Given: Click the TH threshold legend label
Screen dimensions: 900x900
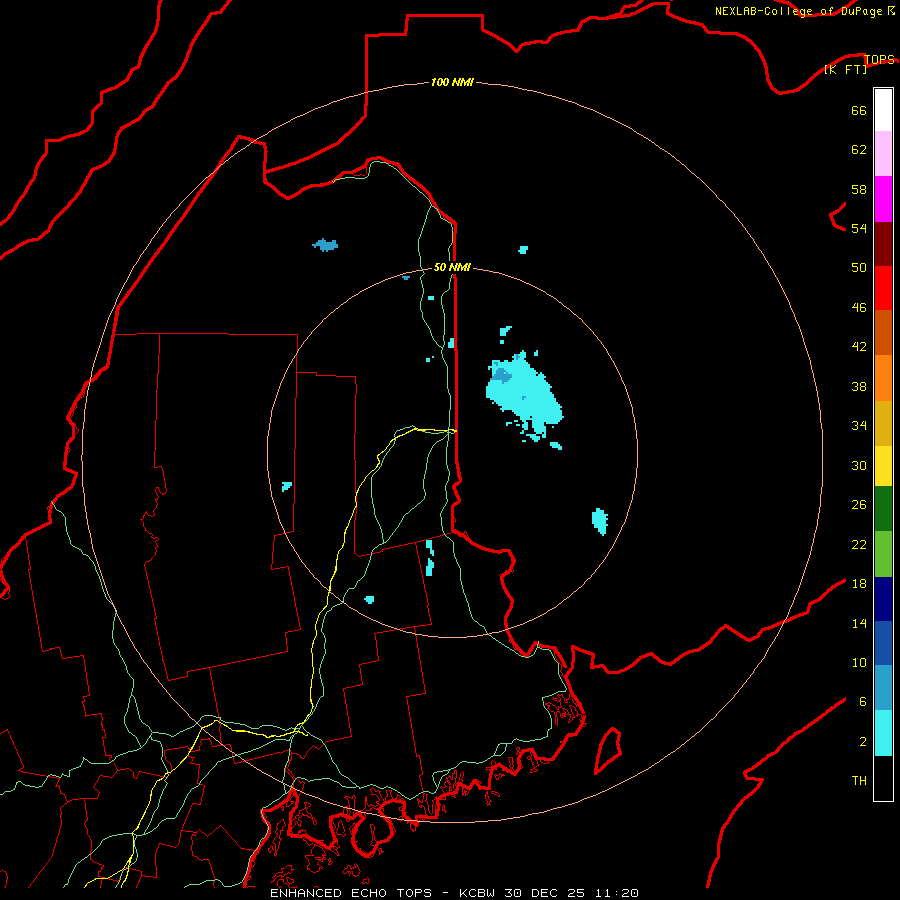Looking at the screenshot, I should coord(859,780).
